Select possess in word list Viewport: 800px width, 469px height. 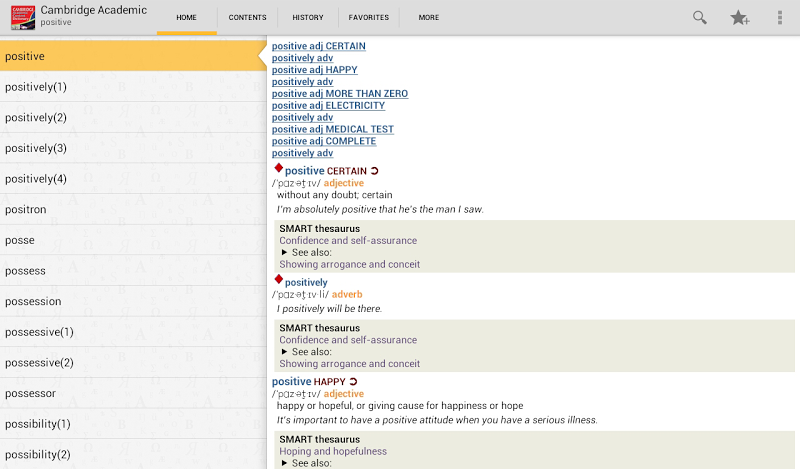pyautogui.click(x=133, y=270)
